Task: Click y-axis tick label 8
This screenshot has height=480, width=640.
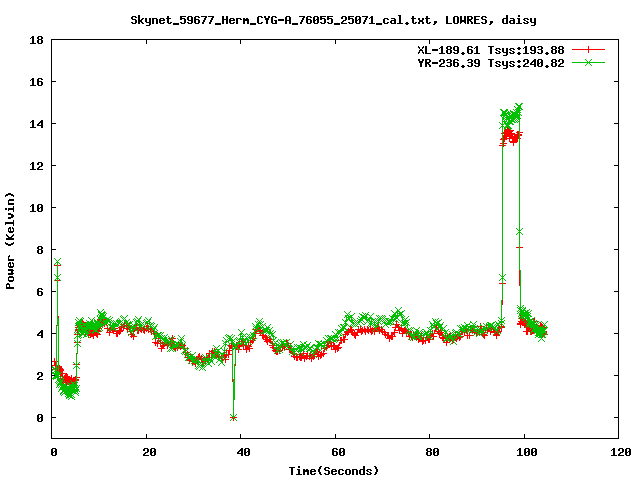Action: [x=40, y=250]
